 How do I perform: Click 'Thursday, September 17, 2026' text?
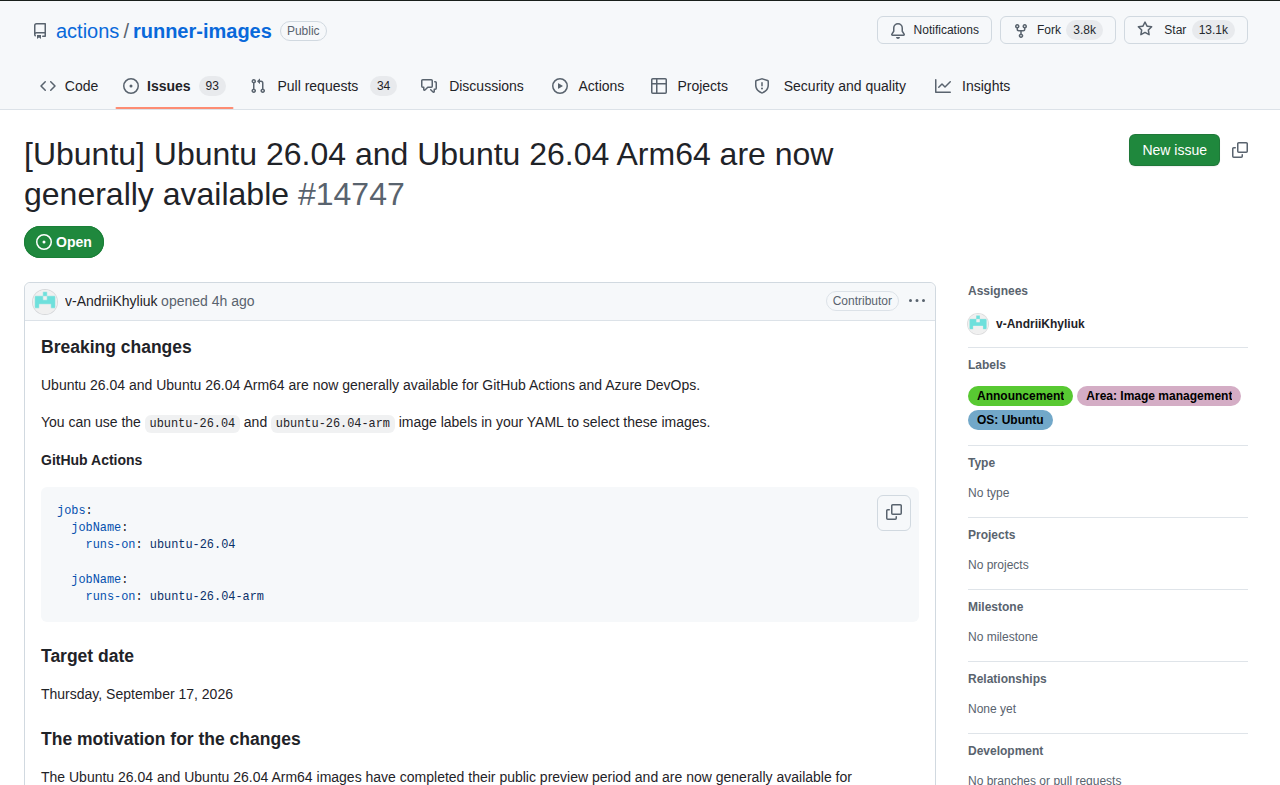coord(137,694)
